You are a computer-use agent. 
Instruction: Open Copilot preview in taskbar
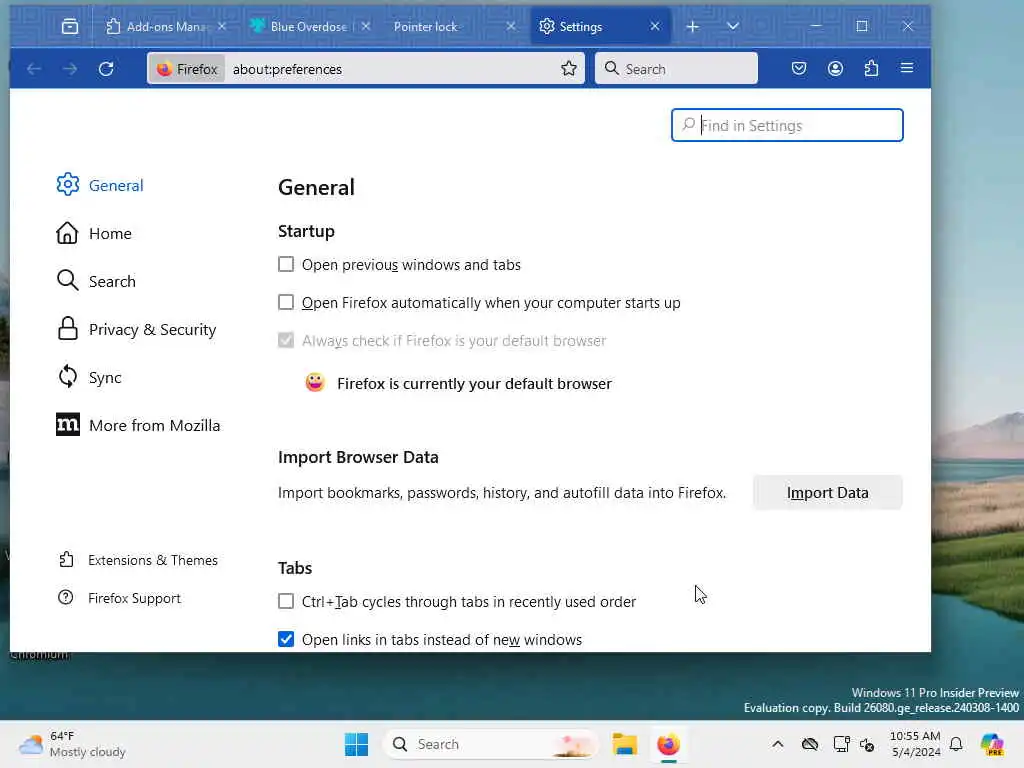992,744
